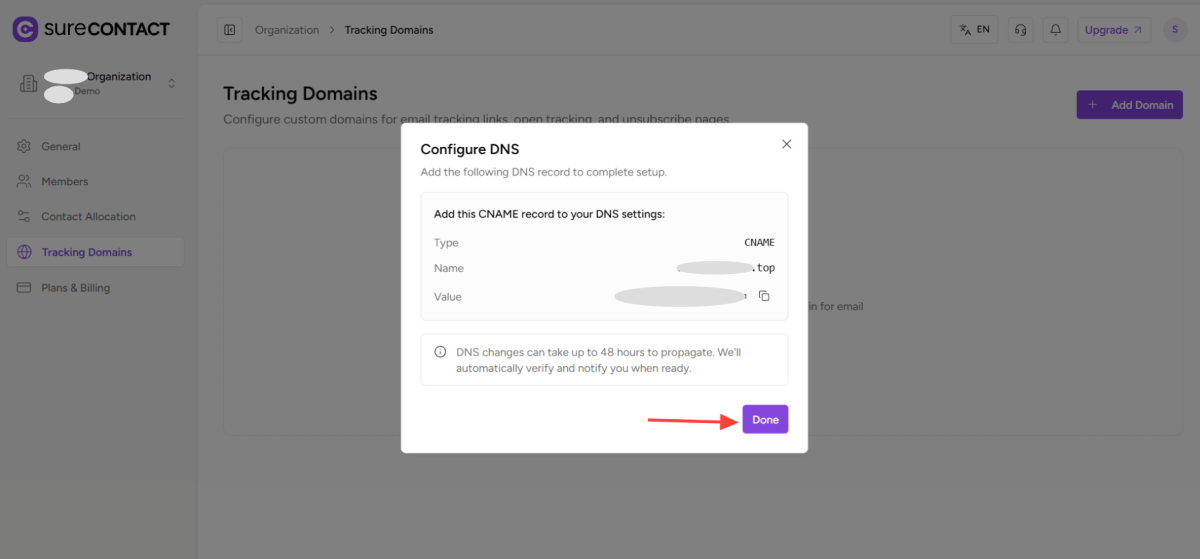Click the SureContact logo
Screen dimensions: 1200x559
click(91, 29)
